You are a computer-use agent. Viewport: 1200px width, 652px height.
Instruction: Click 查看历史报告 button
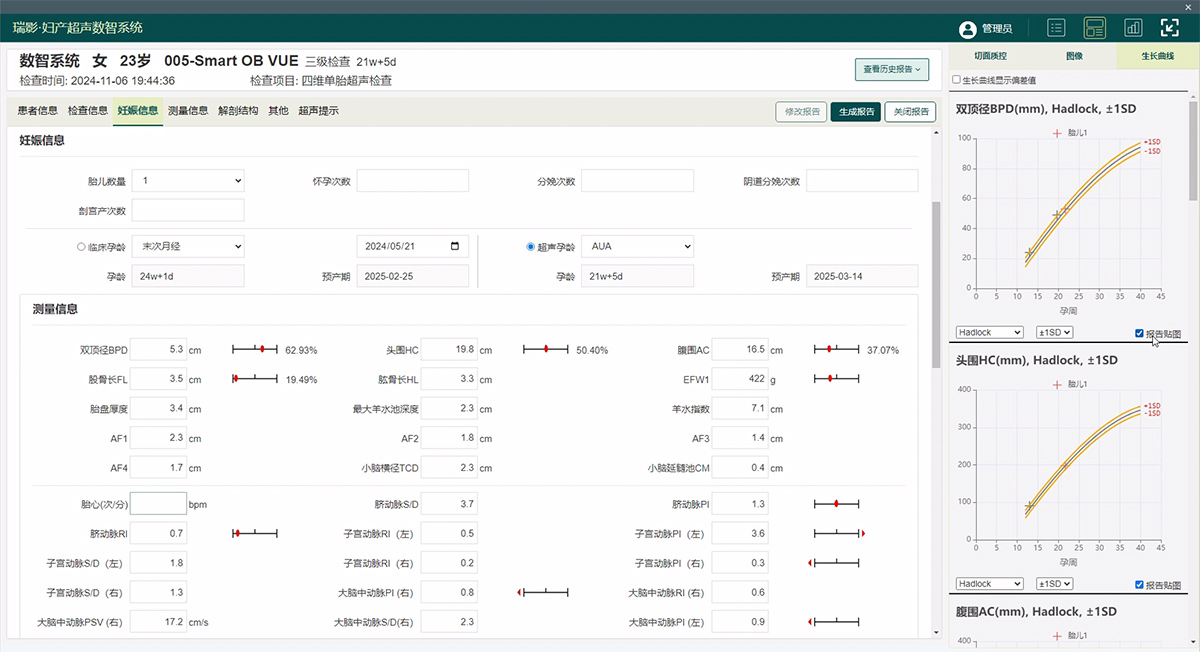892,70
